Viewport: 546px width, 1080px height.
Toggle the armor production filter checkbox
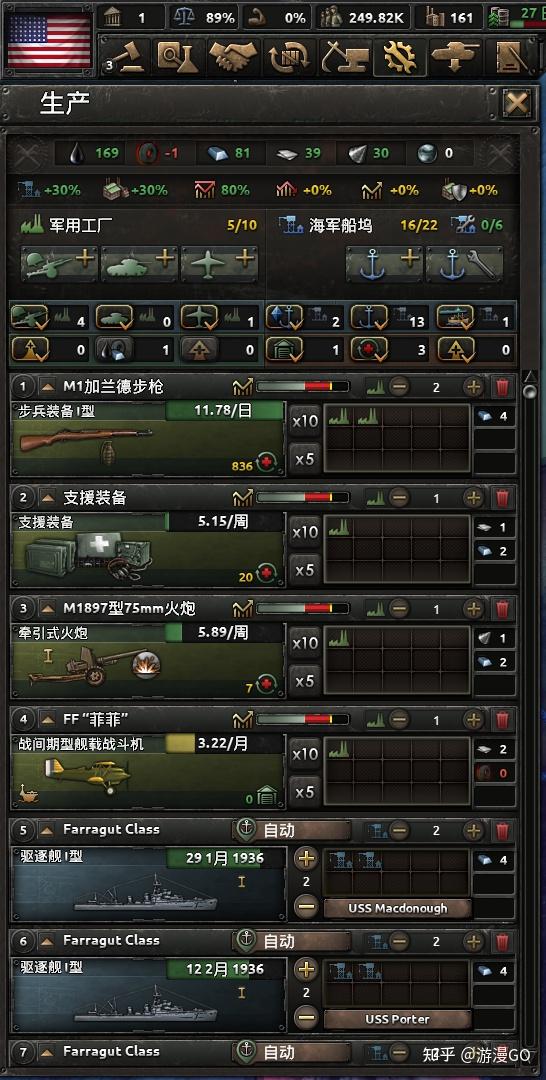tap(114, 318)
